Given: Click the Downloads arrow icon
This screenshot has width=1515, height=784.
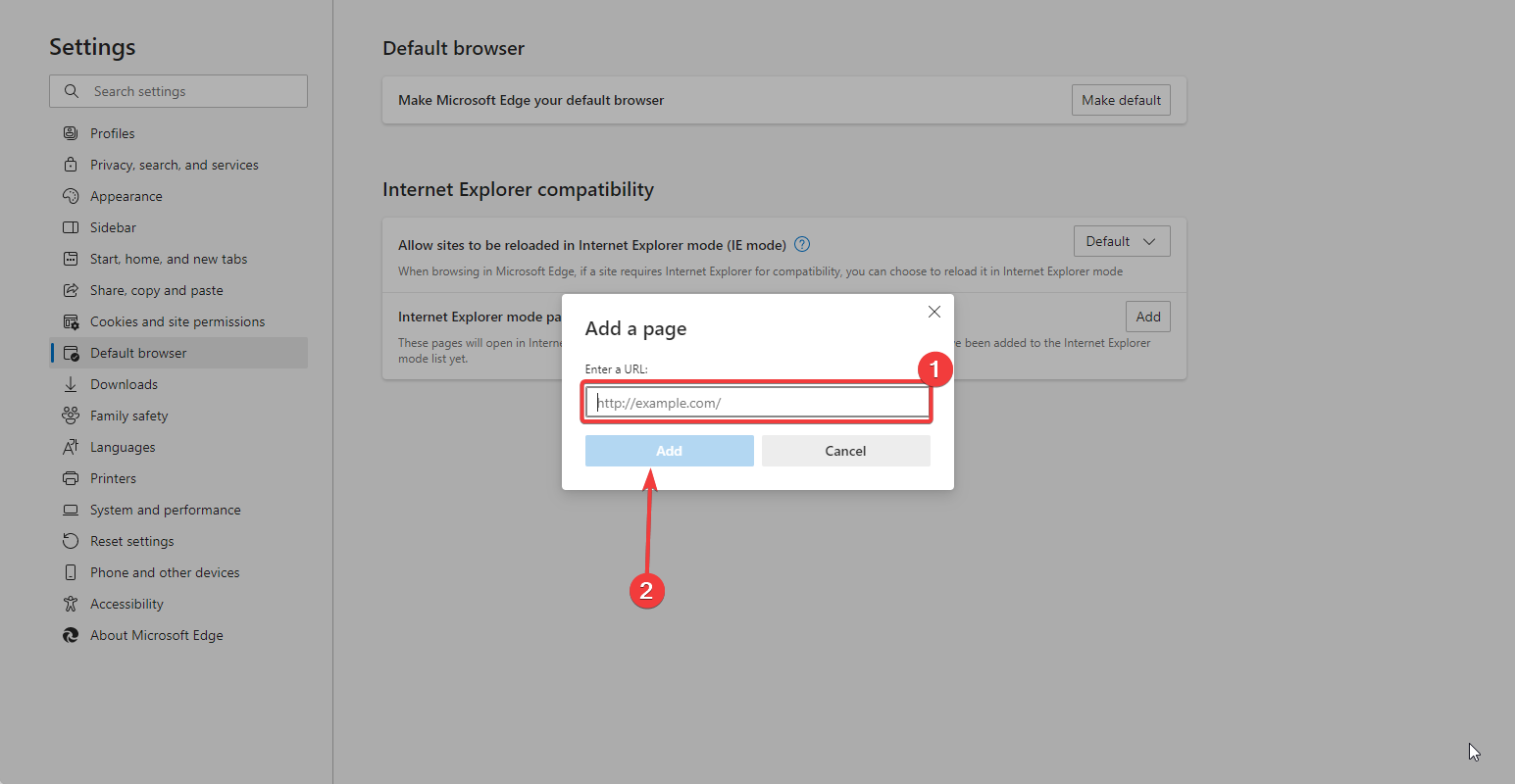Looking at the screenshot, I should (x=71, y=384).
